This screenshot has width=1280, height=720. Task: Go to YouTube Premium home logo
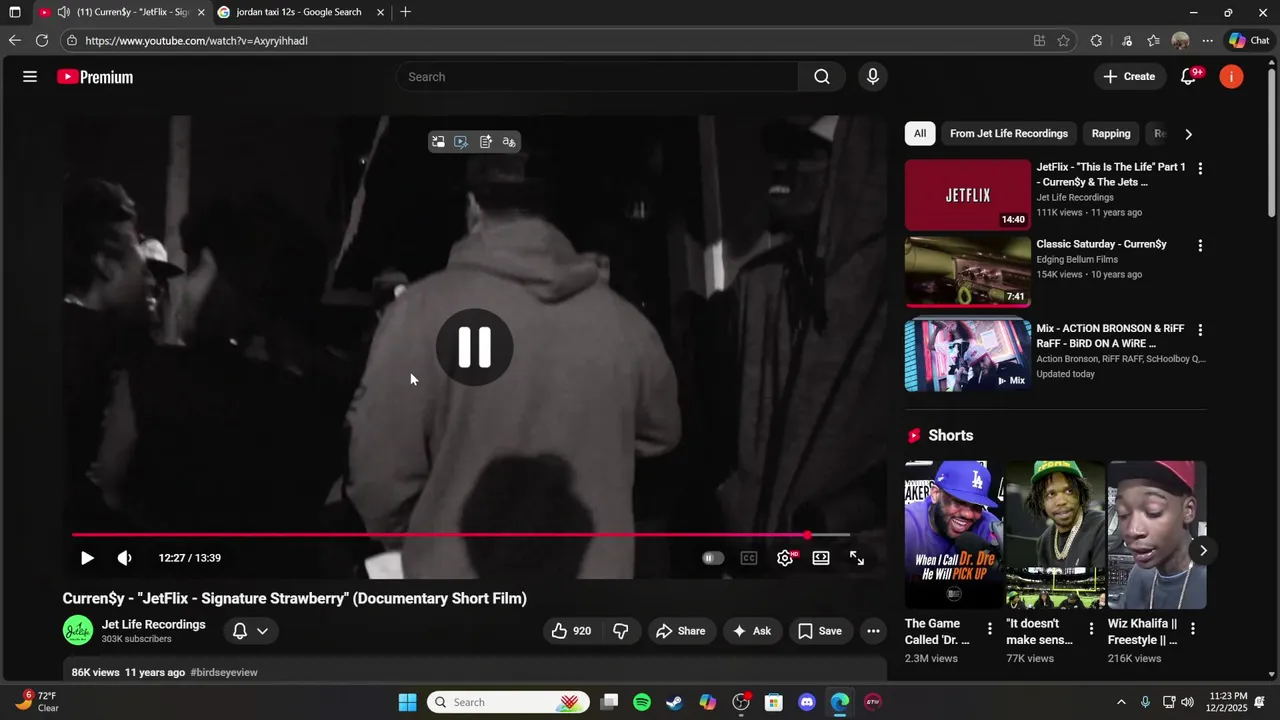[95, 77]
